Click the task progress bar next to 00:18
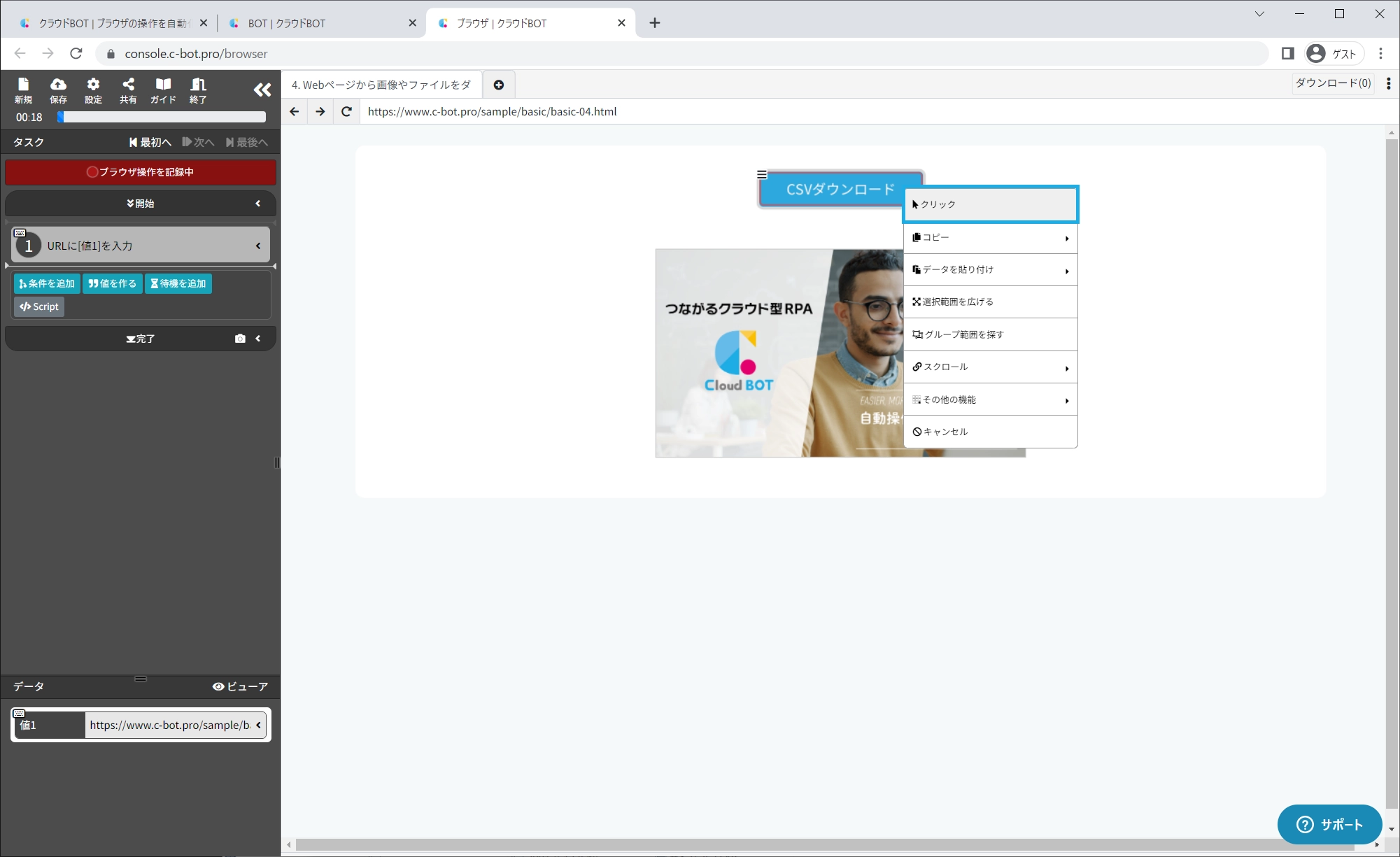Viewport: 1400px width, 857px height. pyautogui.click(x=162, y=117)
